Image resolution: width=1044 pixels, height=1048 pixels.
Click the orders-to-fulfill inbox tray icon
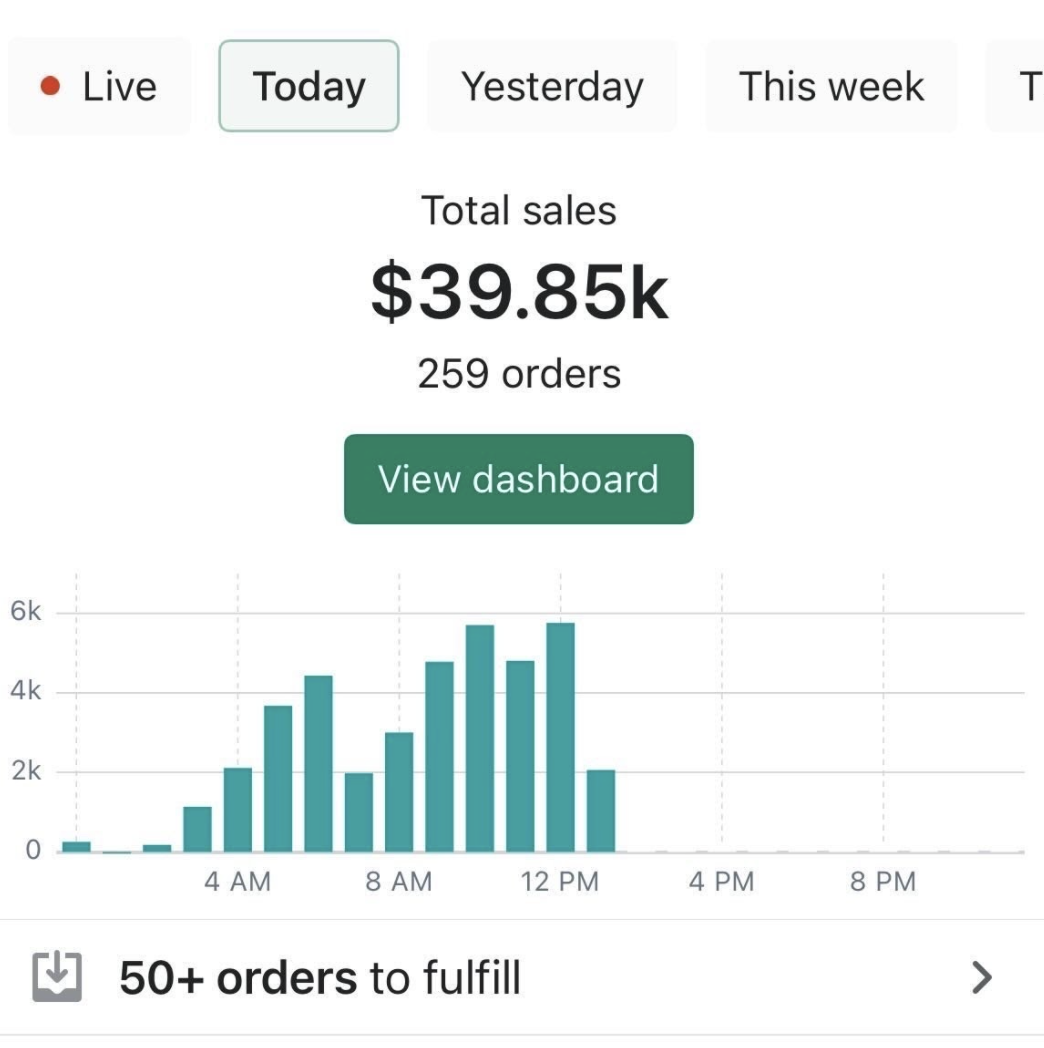(x=57, y=977)
